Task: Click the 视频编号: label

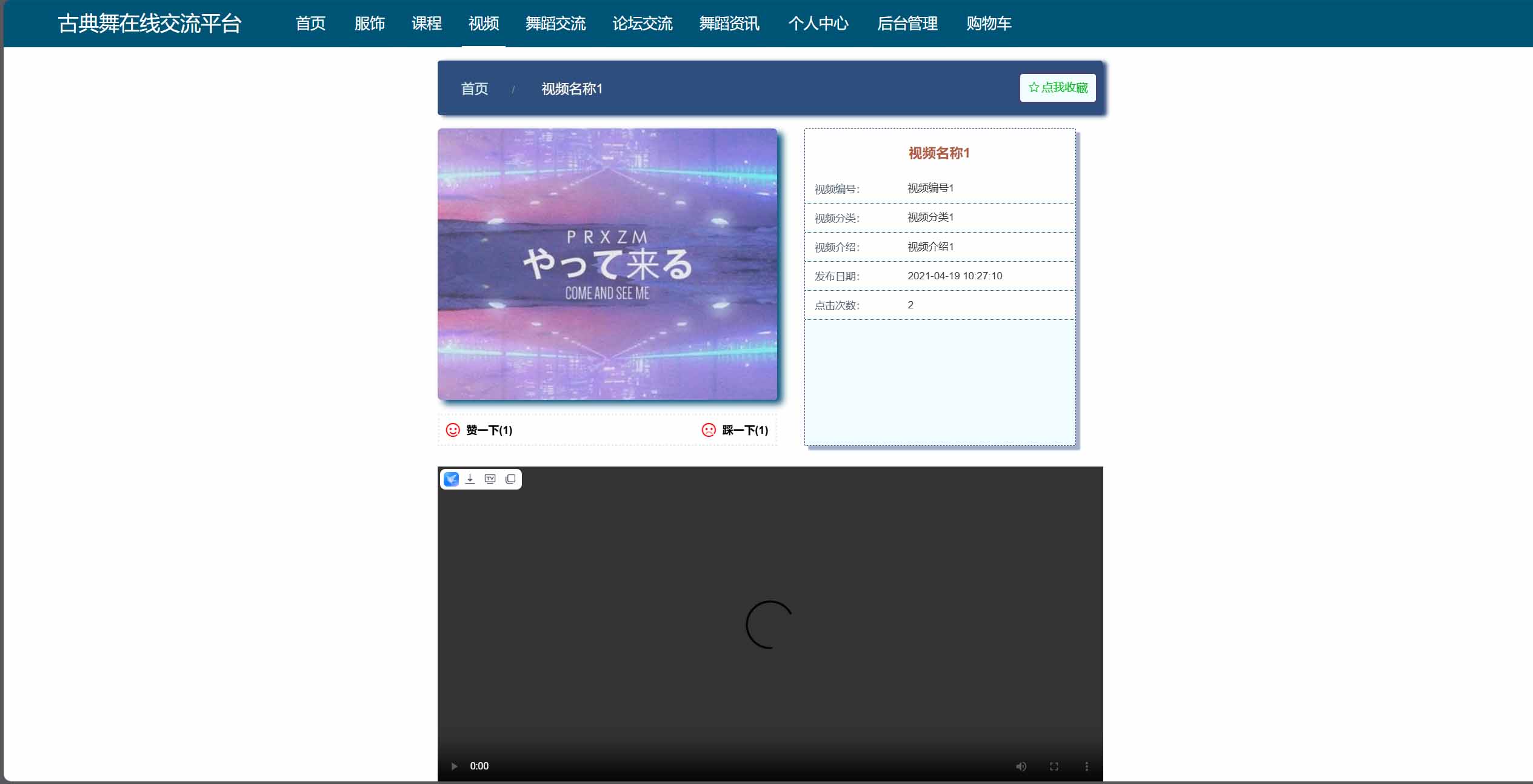Action: (837, 189)
